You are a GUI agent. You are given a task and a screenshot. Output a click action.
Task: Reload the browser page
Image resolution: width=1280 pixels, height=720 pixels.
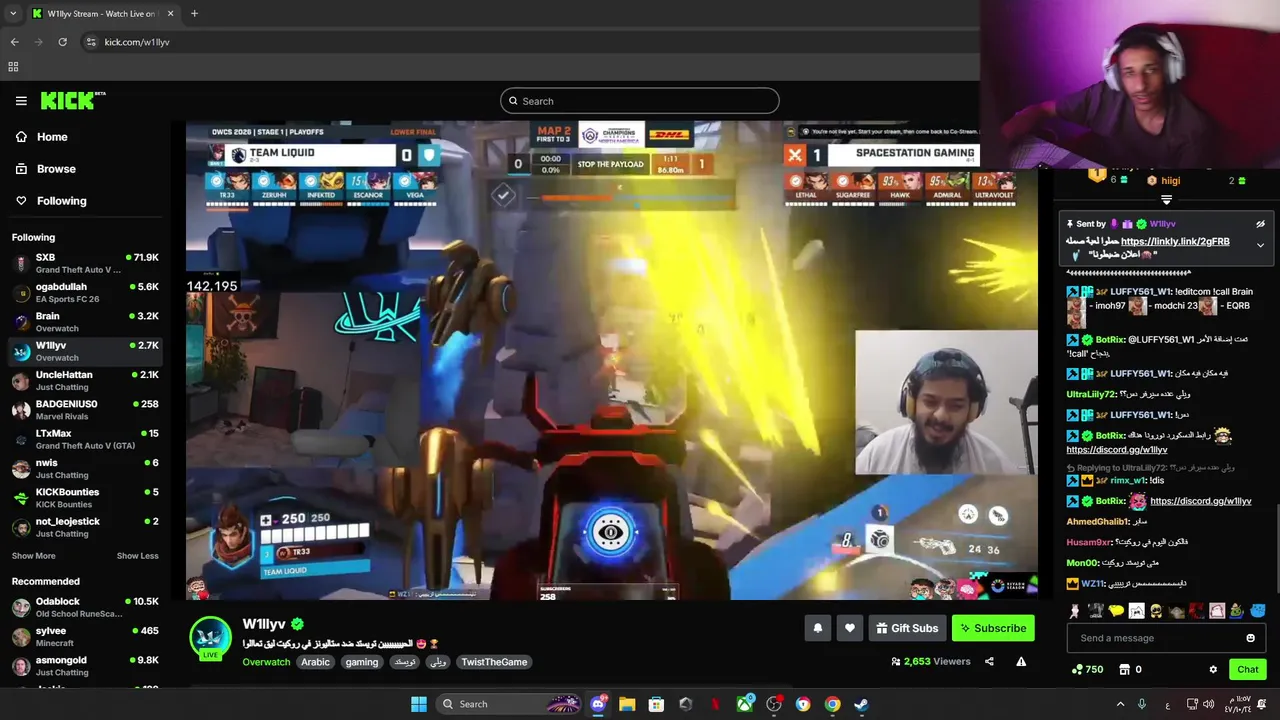[x=62, y=42]
